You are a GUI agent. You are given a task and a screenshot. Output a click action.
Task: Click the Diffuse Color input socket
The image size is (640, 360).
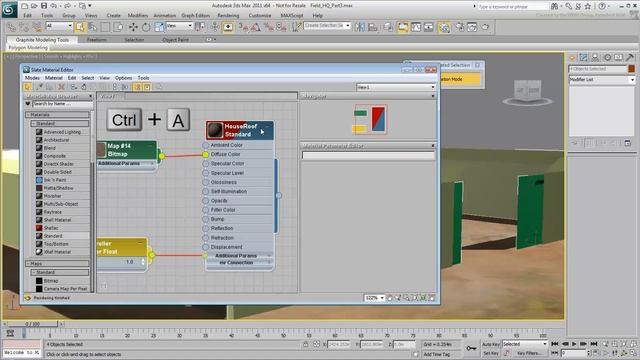tap(206, 154)
